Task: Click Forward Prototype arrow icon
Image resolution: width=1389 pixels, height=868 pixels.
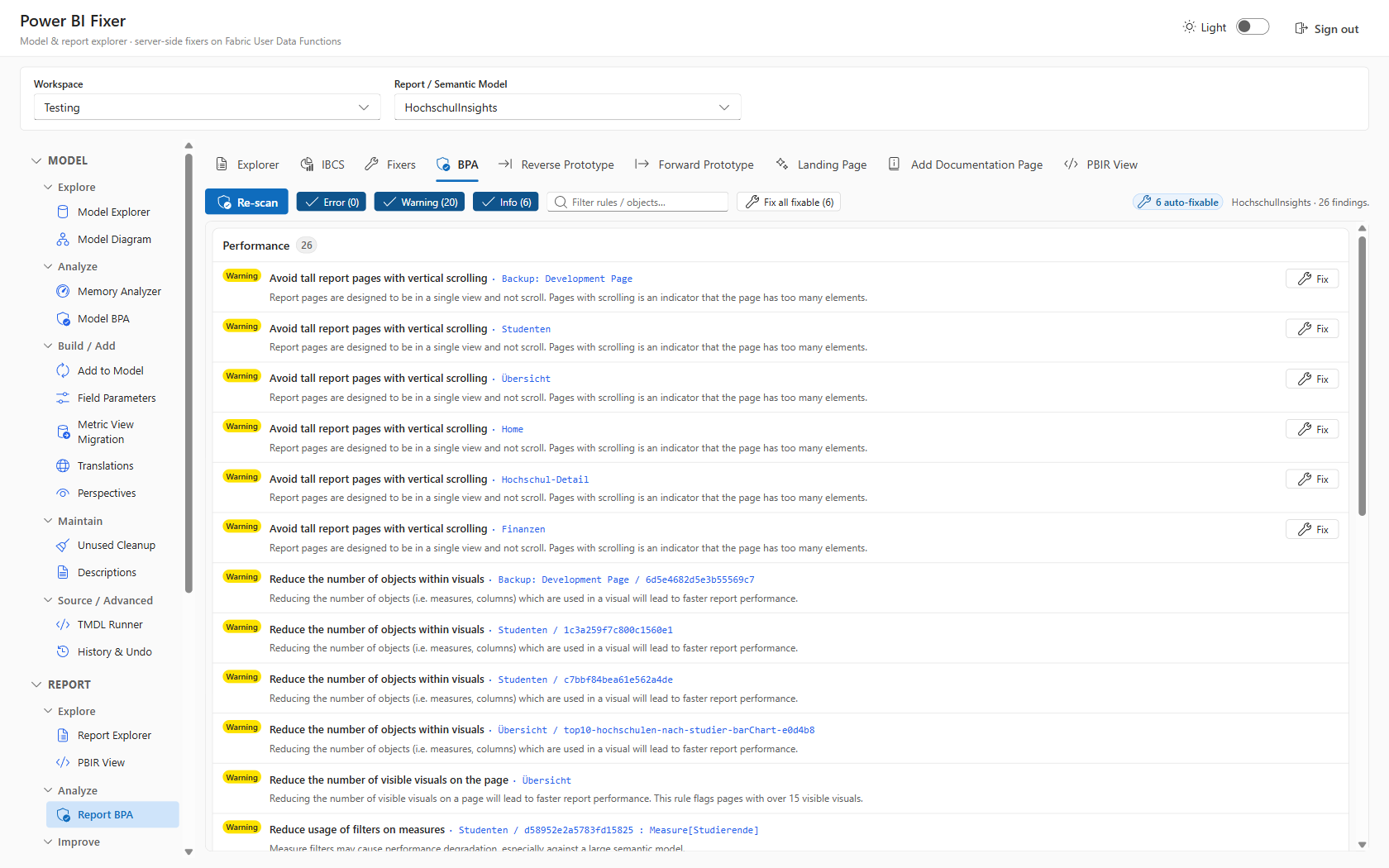Action: tap(642, 164)
